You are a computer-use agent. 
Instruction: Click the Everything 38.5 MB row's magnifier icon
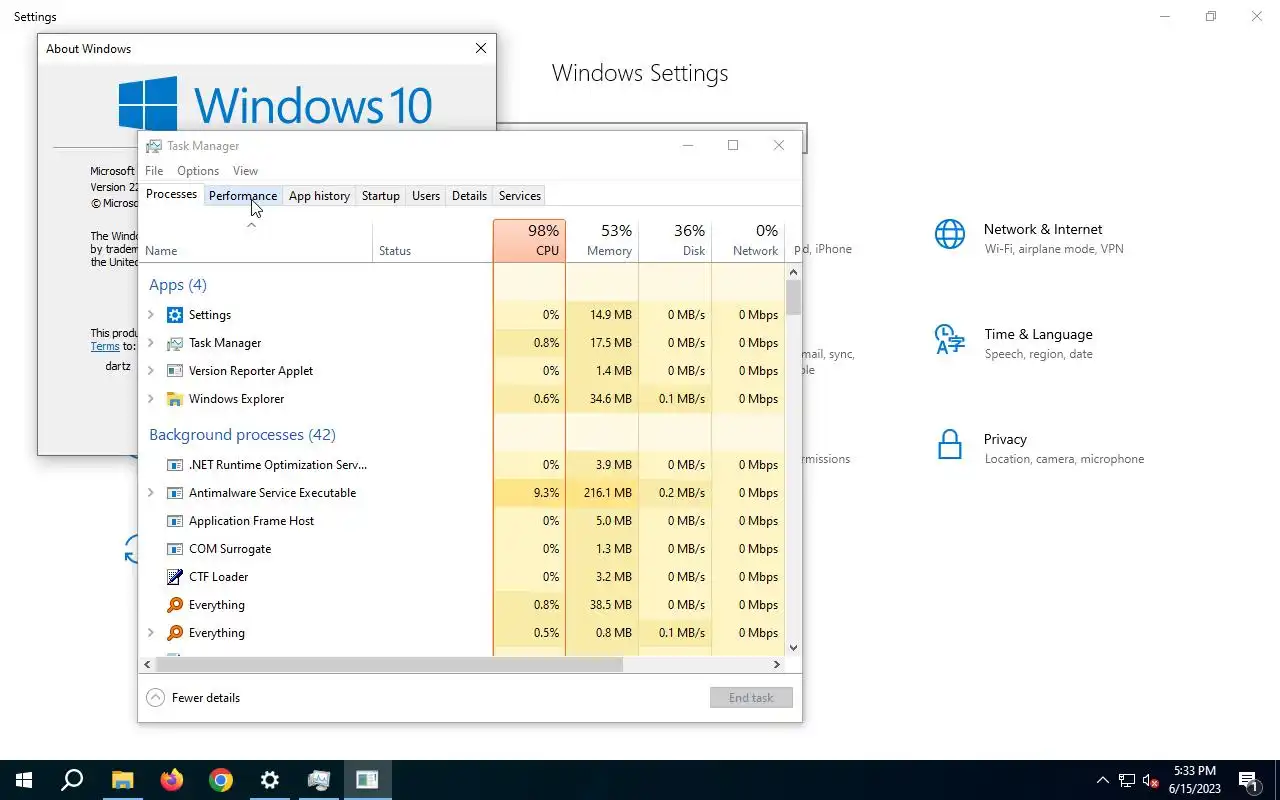tap(175, 605)
